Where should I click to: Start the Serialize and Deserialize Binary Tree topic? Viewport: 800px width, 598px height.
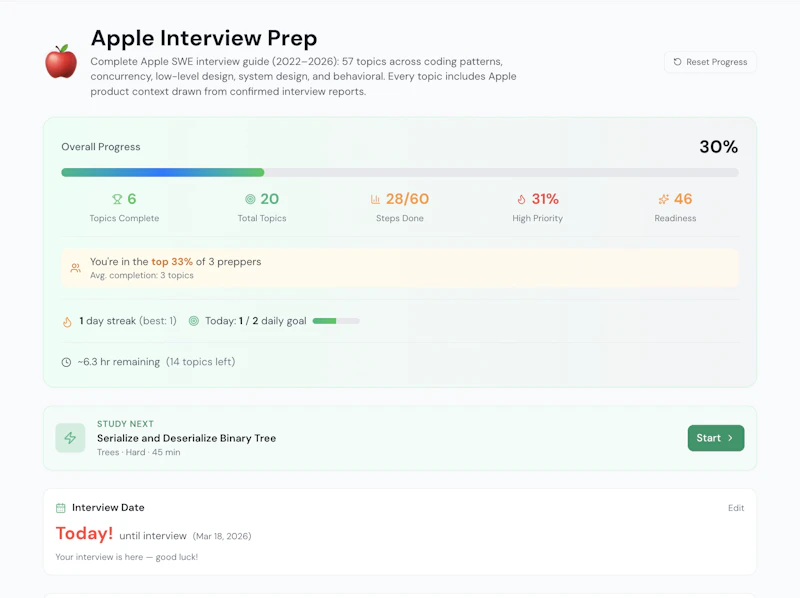716,438
